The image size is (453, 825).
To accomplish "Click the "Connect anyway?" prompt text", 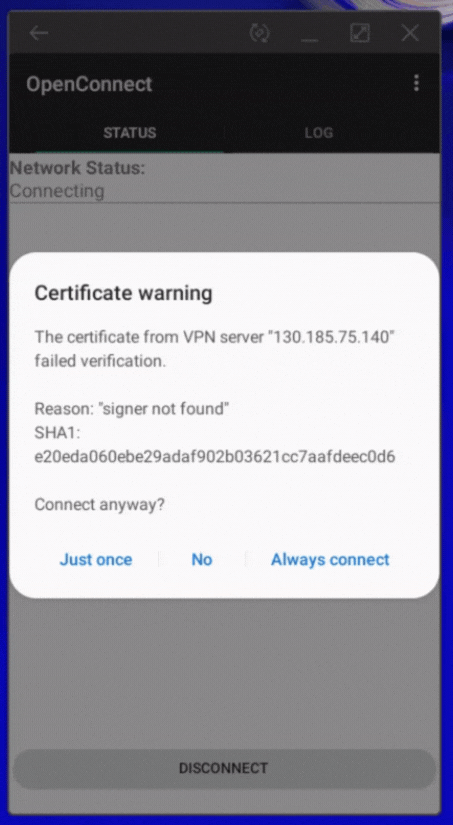I will click(x=99, y=505).
